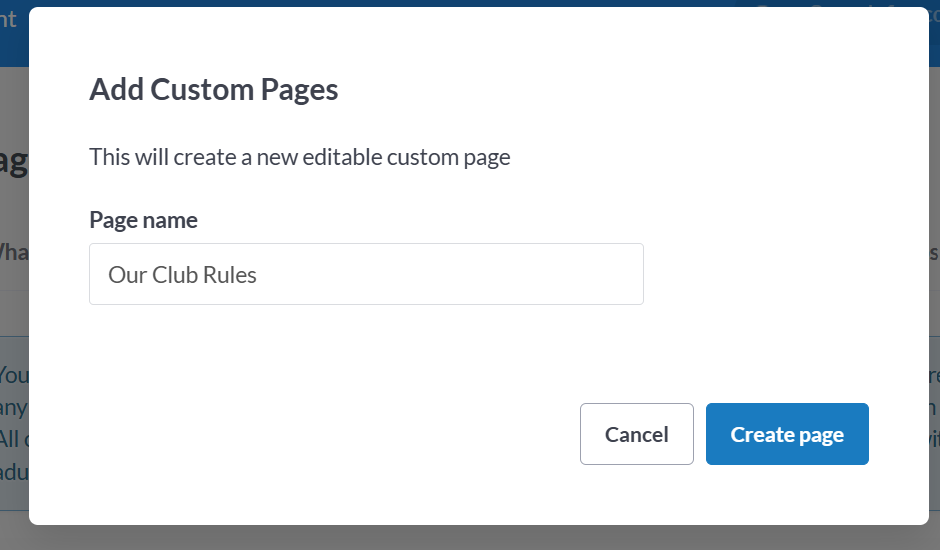The width and height of the screenshot is (940, 550).
Task: Click the dimmed area below the dialog
Action: 470,538
